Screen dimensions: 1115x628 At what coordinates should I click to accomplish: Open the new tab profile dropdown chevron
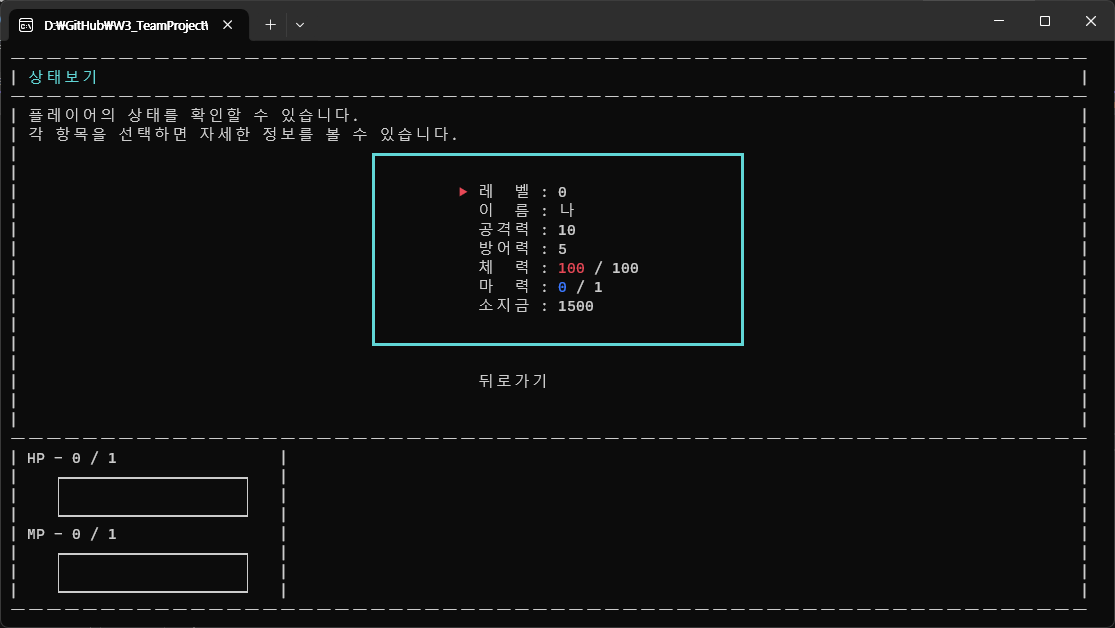pos(300,25)
